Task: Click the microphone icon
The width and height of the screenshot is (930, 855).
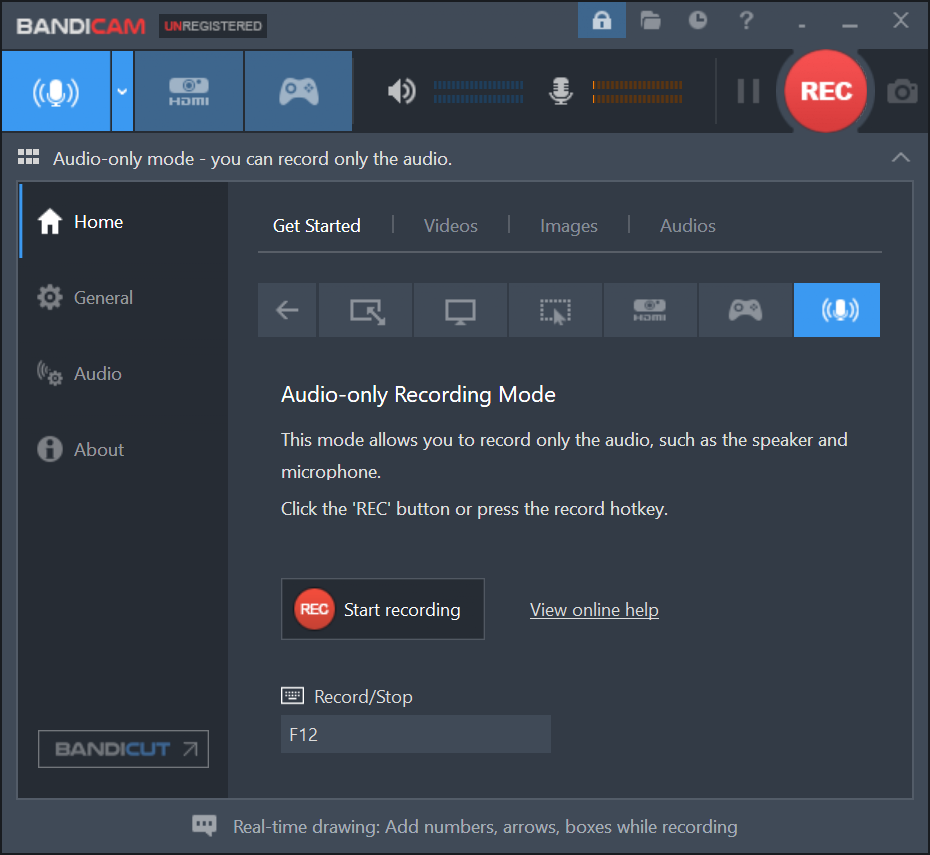Action: [x=560, y=91]
